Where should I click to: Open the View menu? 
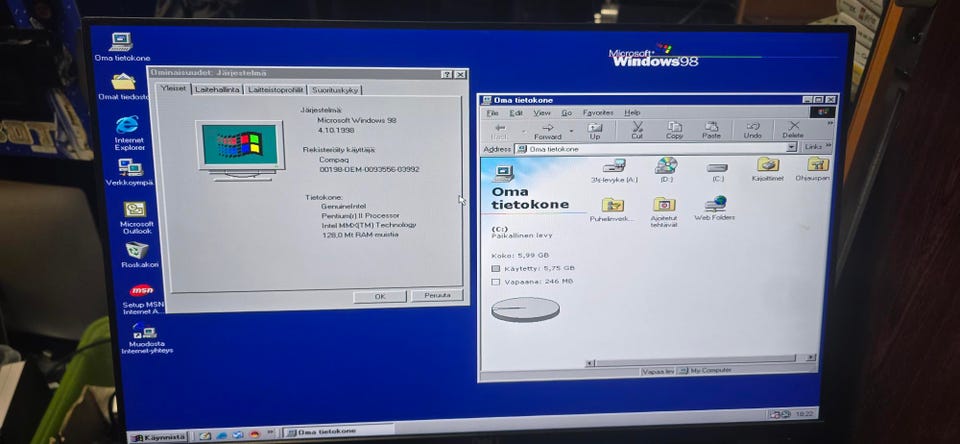point(542,113)
